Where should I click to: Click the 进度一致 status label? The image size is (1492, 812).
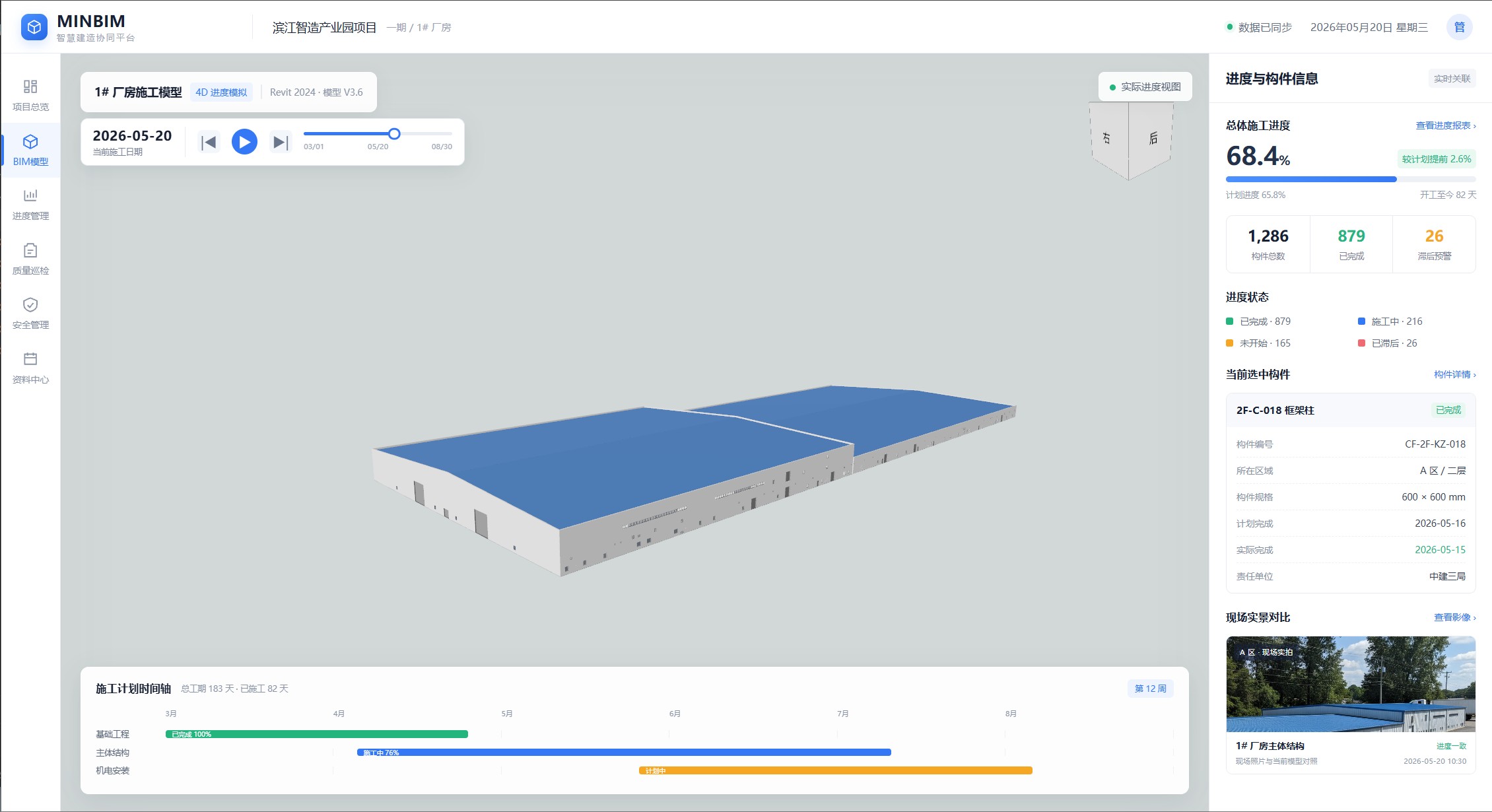click(x=1451, y=746)
